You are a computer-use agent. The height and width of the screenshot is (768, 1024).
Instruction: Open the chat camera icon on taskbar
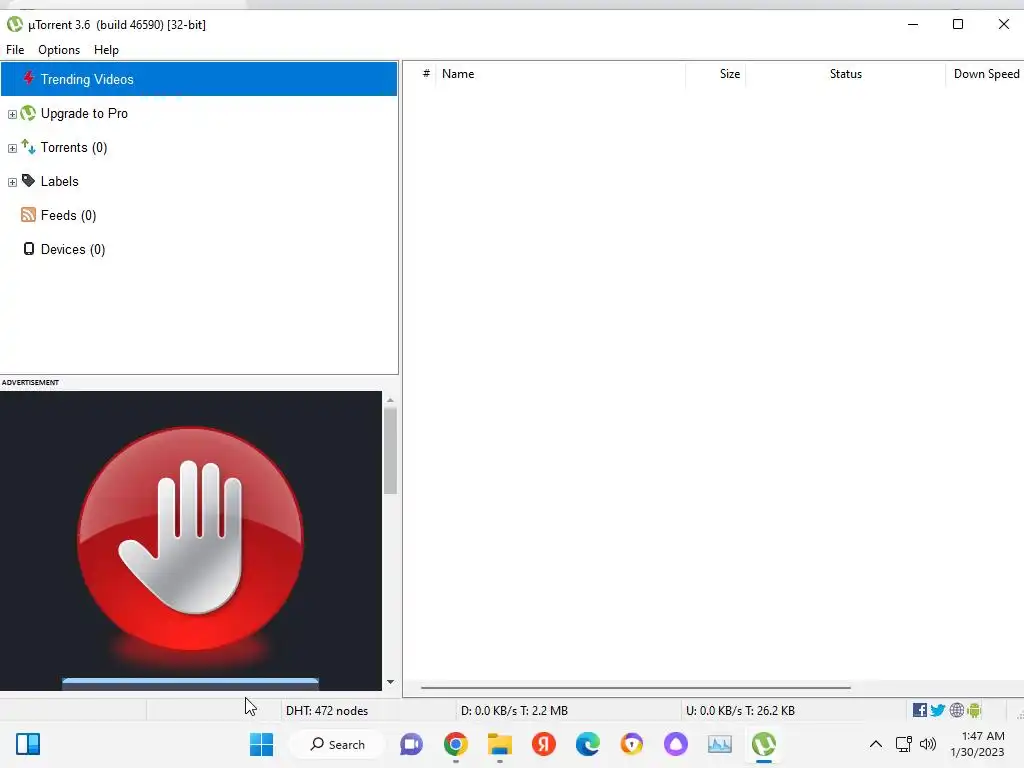click(411, 744)
